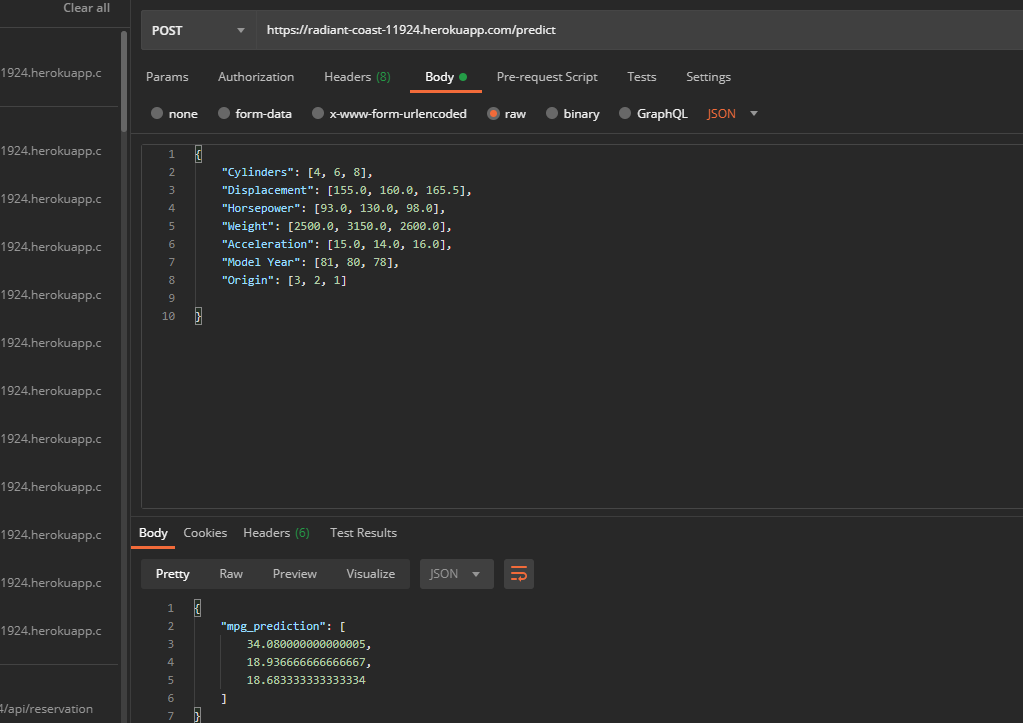Open the Test Results tab

pos(363,532)
